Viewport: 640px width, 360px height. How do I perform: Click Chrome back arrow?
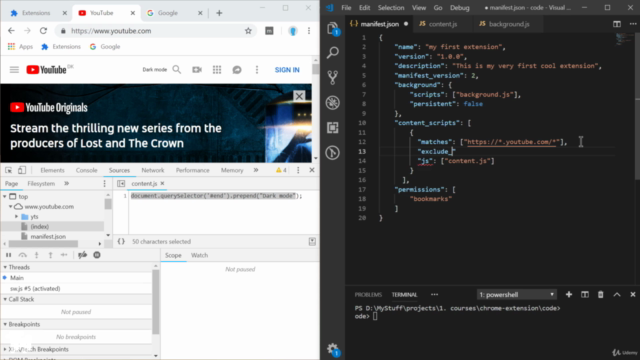click(x=11, y=31)
